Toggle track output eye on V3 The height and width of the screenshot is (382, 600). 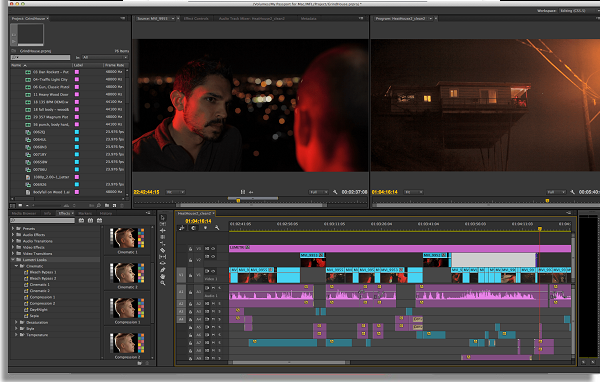[213, 248]
